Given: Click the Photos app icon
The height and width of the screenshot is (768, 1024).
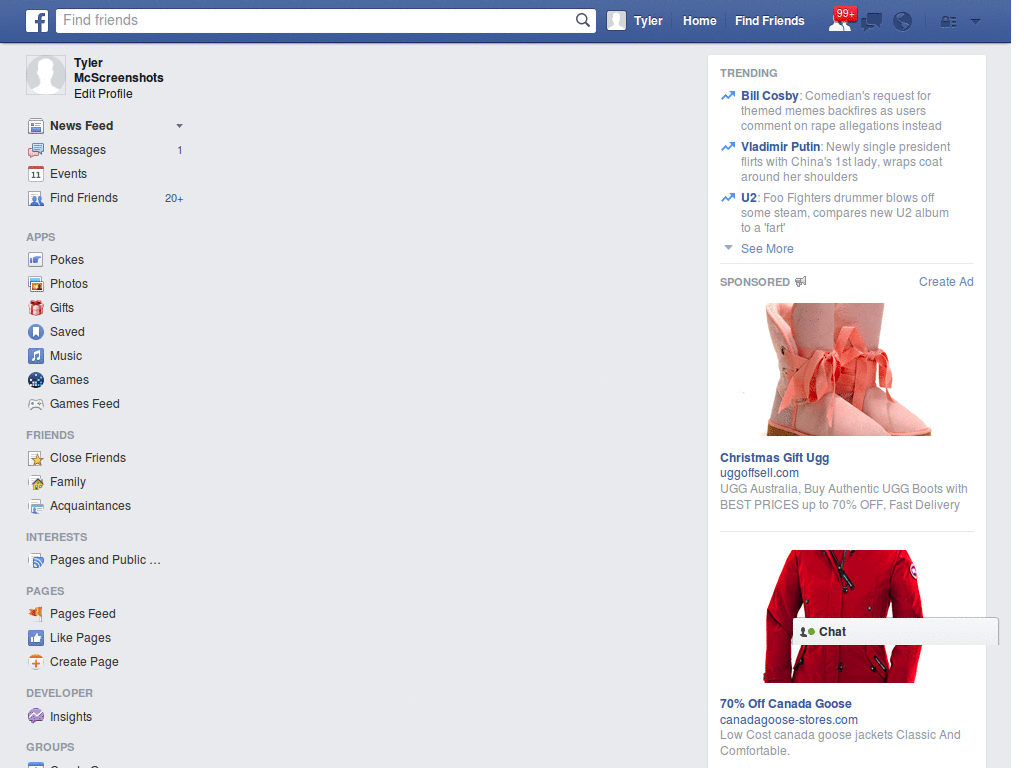Looking at the screenshot, I should tap(36, 284).
